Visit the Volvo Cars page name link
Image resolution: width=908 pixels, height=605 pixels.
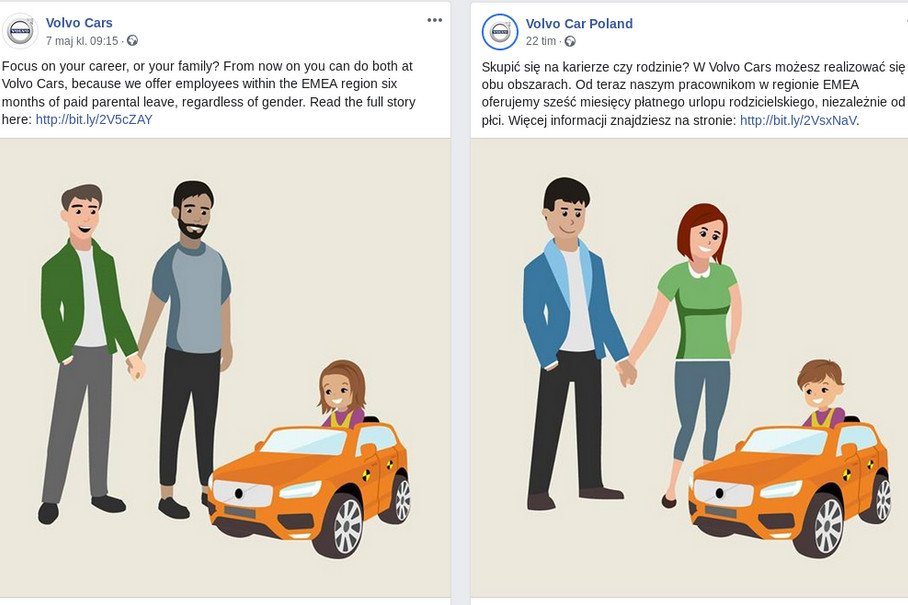(79, 23)
